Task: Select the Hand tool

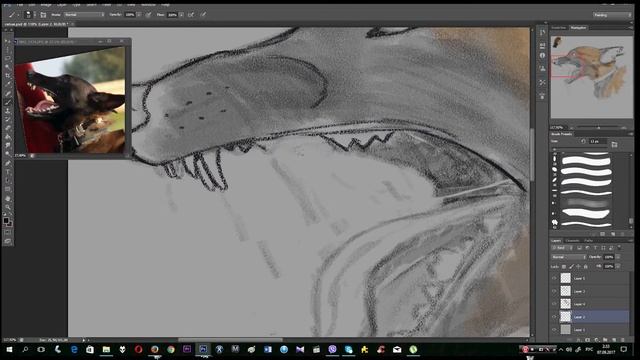Action: 8,199
